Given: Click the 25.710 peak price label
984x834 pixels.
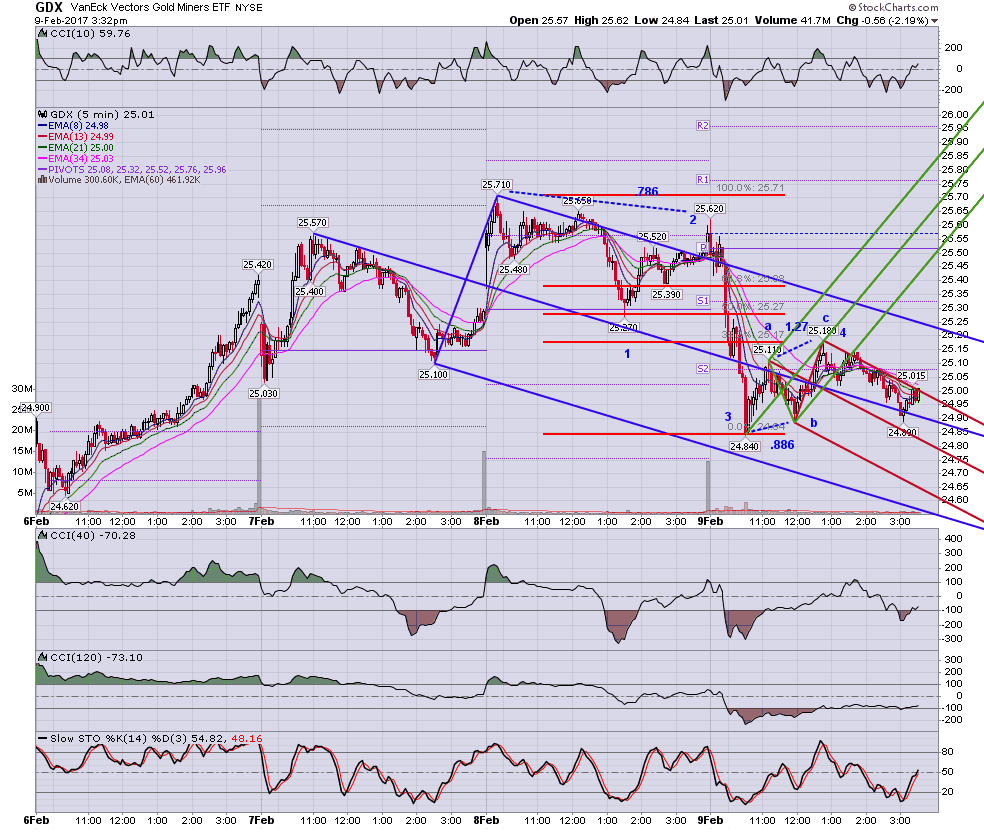Looking at the screenshot, I should (x=496, y=184).
